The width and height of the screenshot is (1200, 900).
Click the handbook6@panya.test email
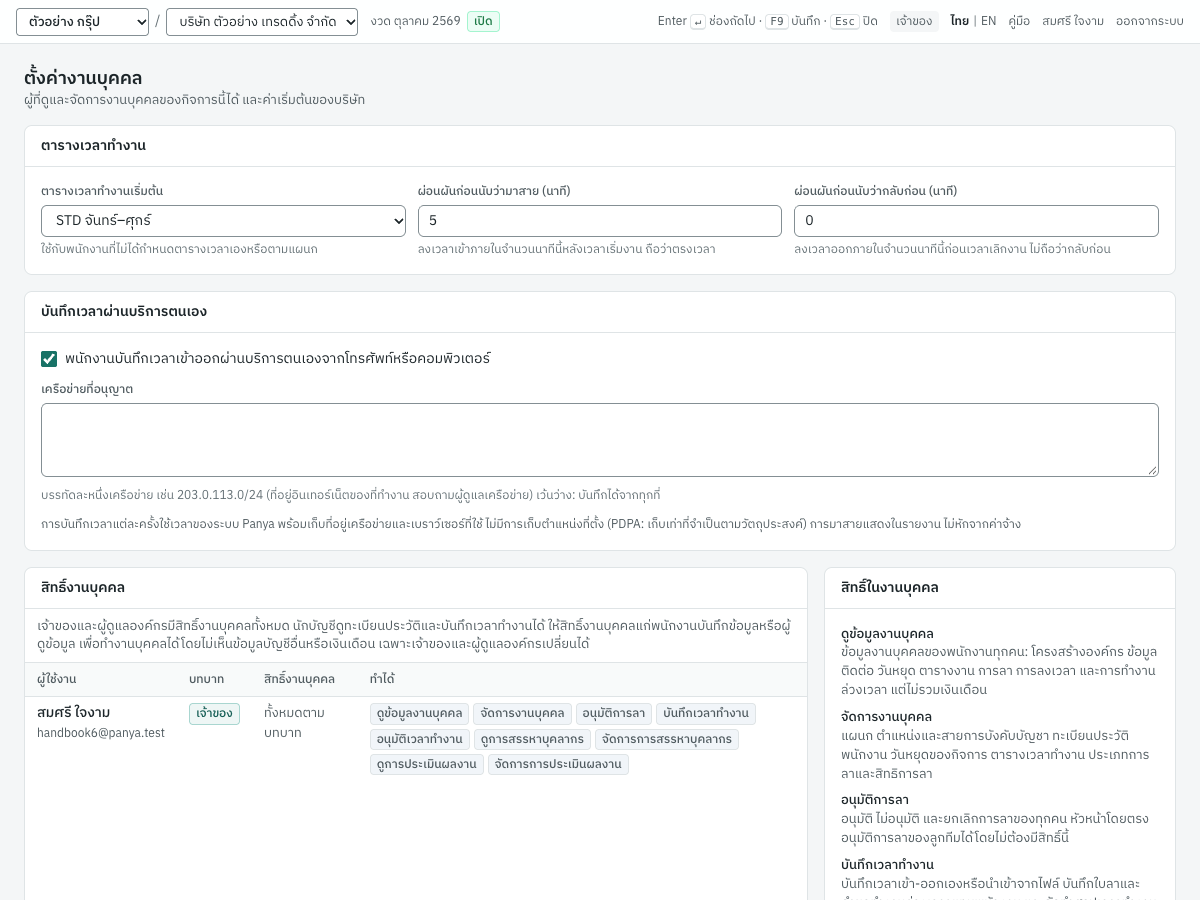pos(101,733)
